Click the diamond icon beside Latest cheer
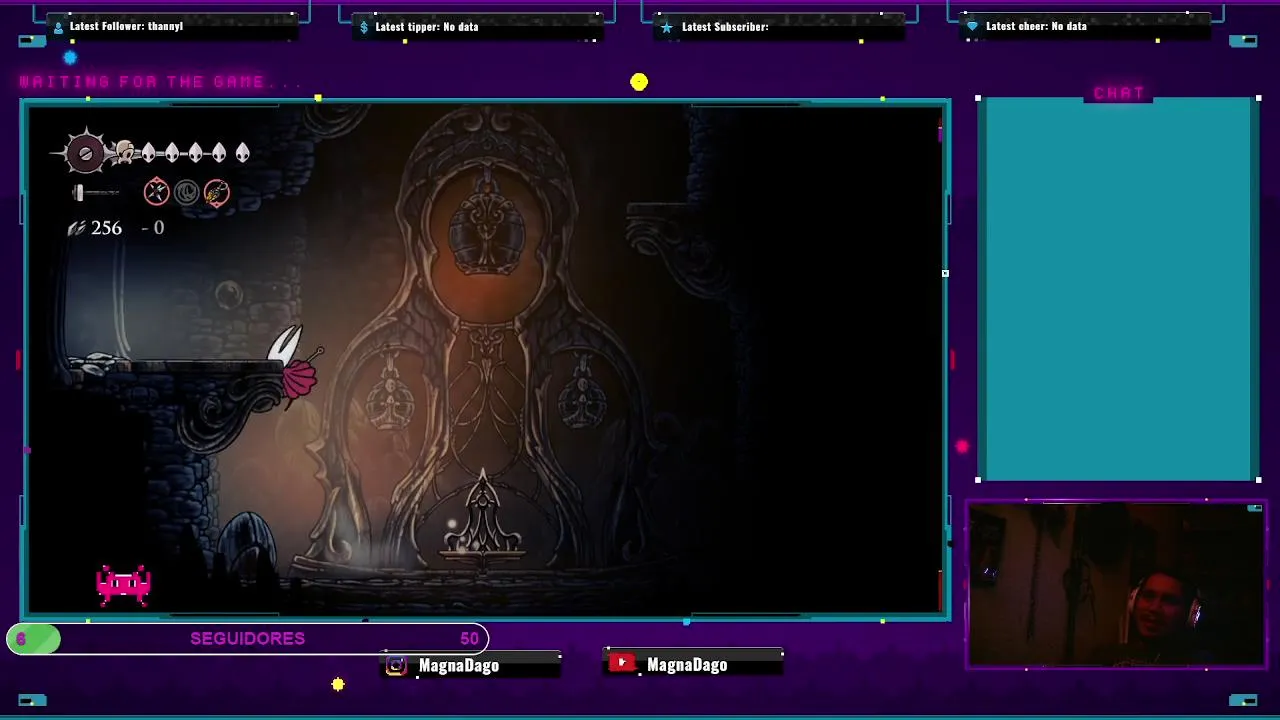1280x720 pixels. click(972, 27)
